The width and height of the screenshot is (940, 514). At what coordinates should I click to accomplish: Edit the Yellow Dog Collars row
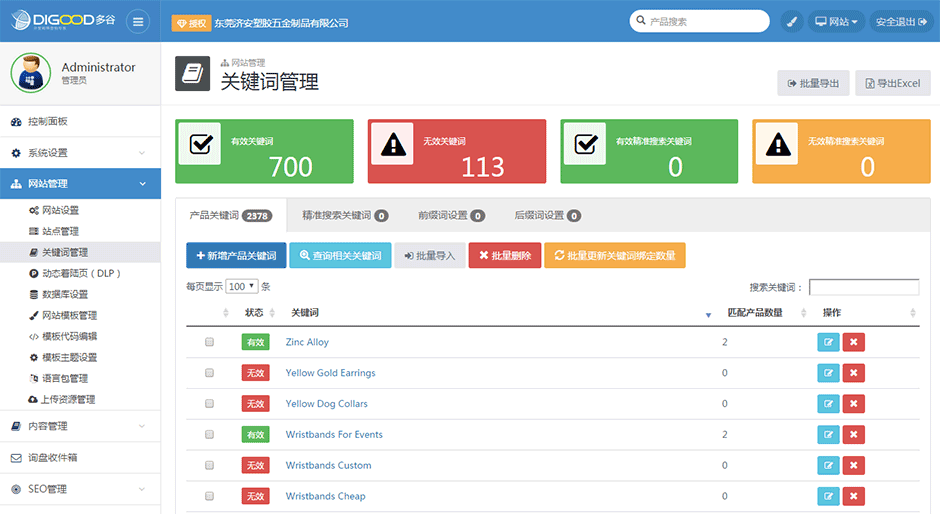[828, 404]
